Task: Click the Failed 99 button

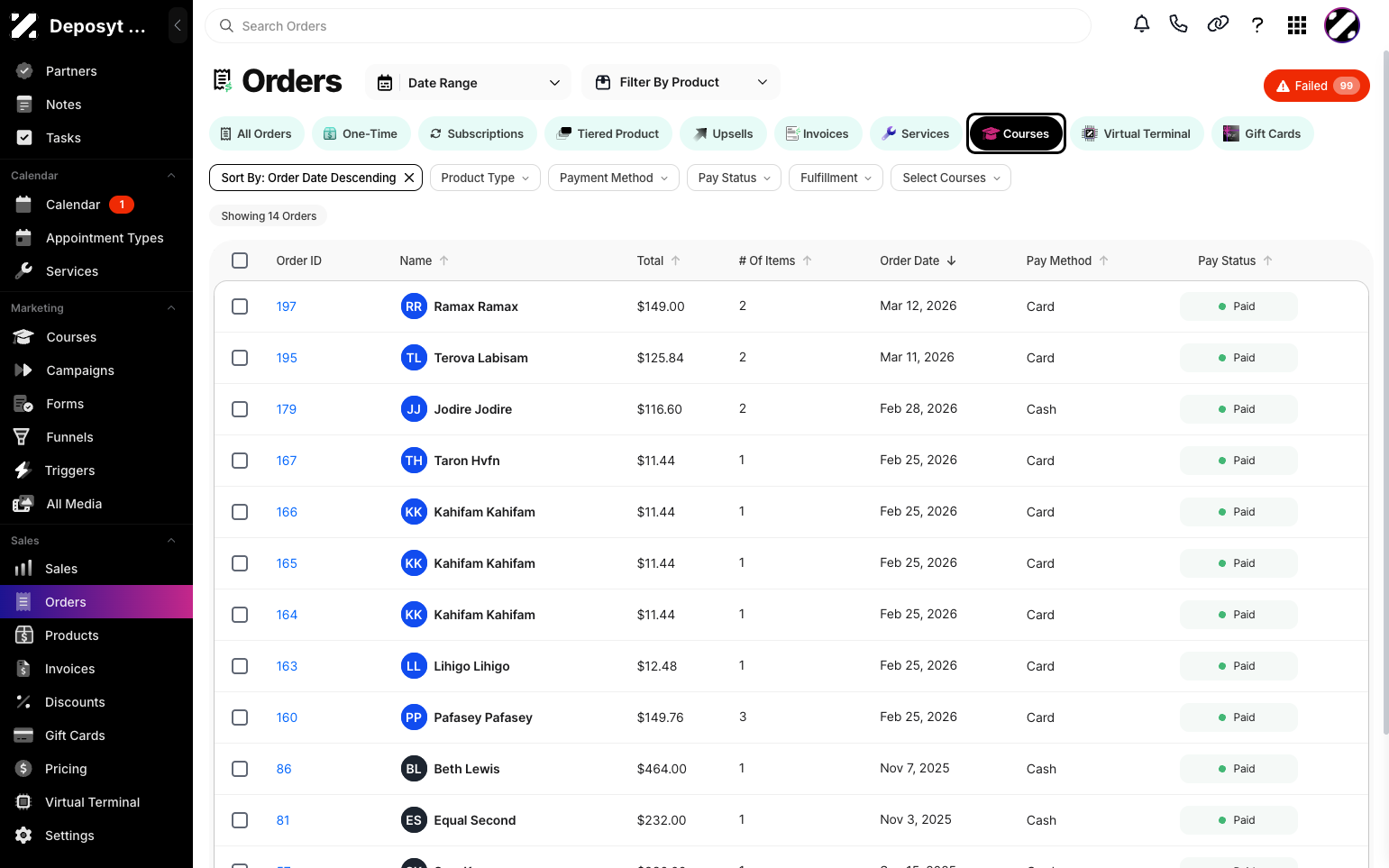Action: tap(1317, 86)
